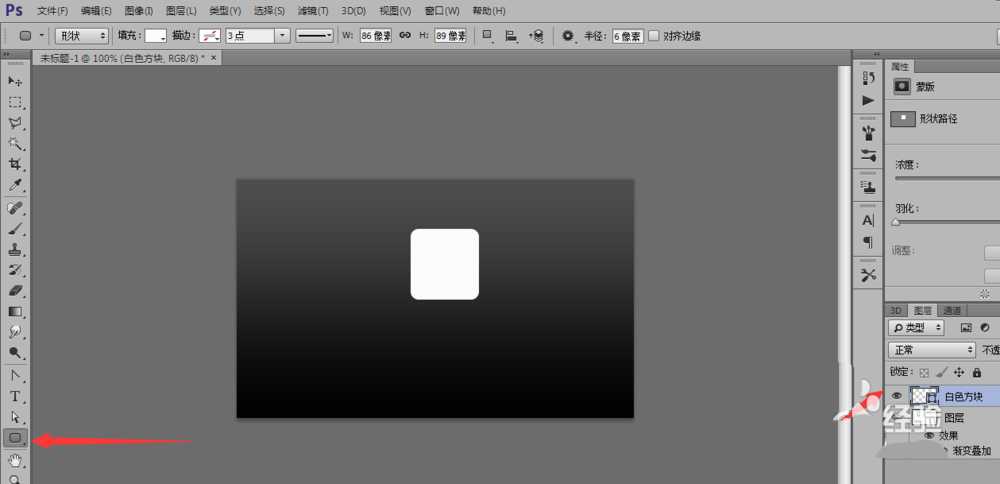Select the Horizontal Type tool
Image resolution: width=1000 pixels, height=484 pixels.
click(x=15, y=396)
